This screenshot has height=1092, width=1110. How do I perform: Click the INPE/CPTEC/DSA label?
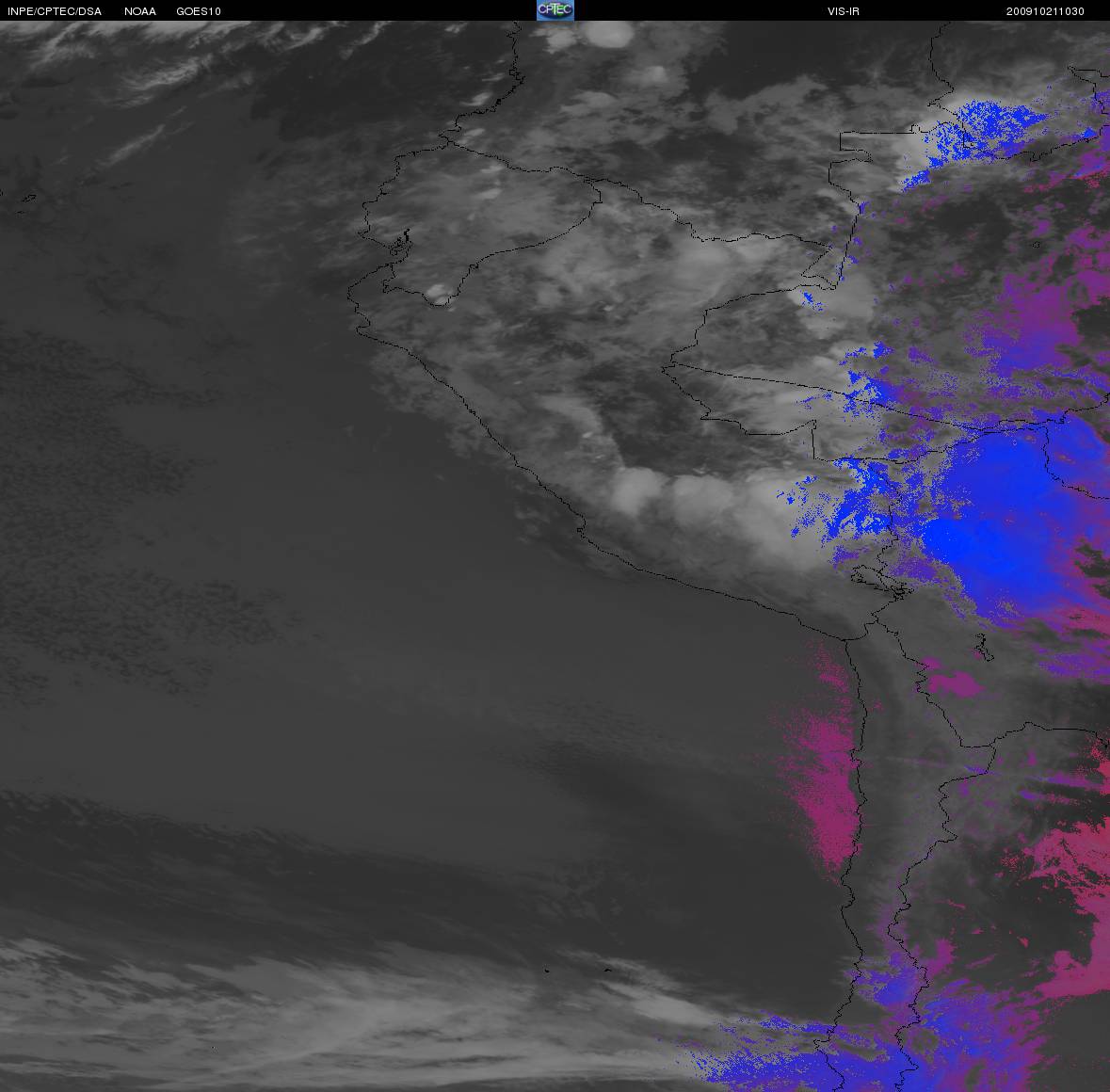tap(55, 11)
